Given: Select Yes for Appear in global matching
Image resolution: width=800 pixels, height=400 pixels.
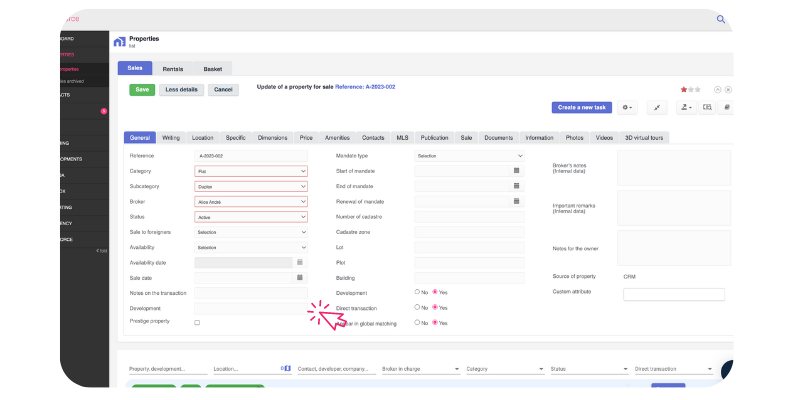Looking at the screenshot, I should pos(435,323).
